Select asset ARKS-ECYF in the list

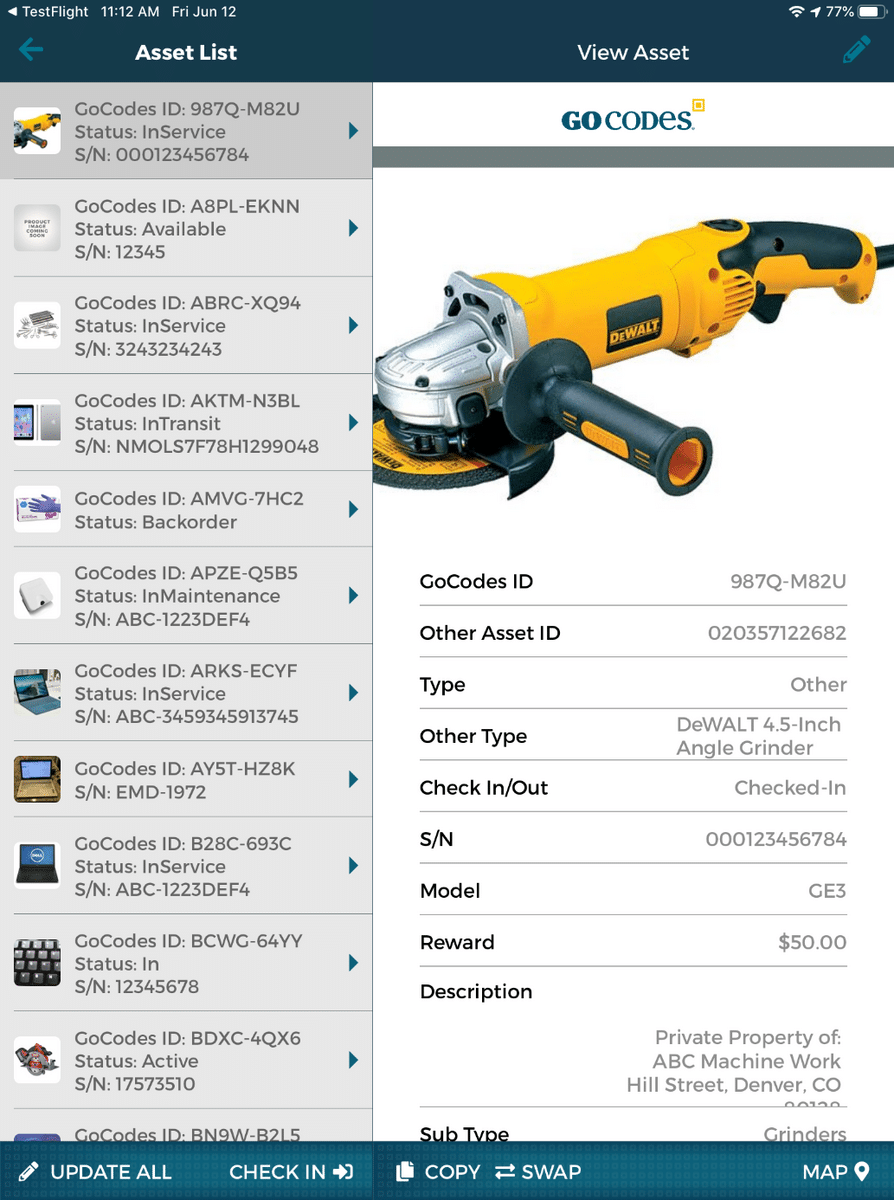click(186, 693)
